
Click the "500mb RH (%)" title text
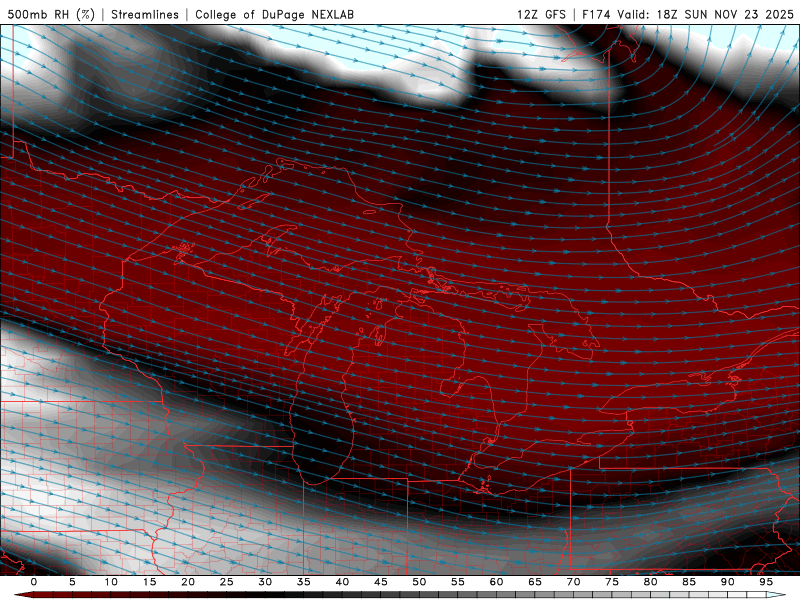[x=51, y=14]
